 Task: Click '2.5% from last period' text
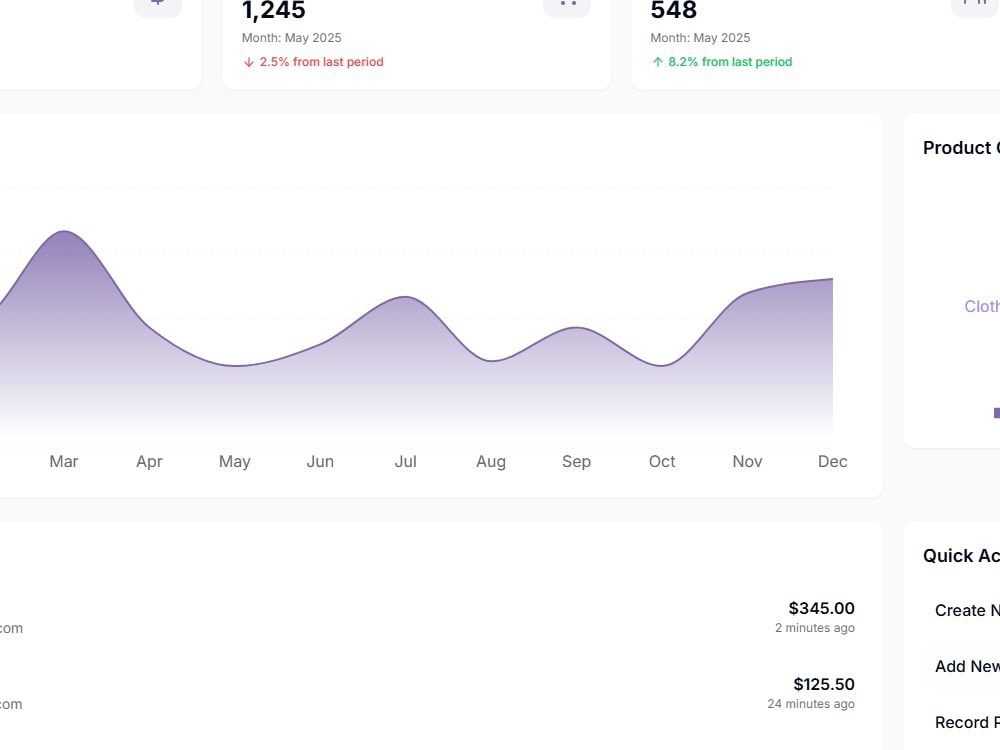321,62
